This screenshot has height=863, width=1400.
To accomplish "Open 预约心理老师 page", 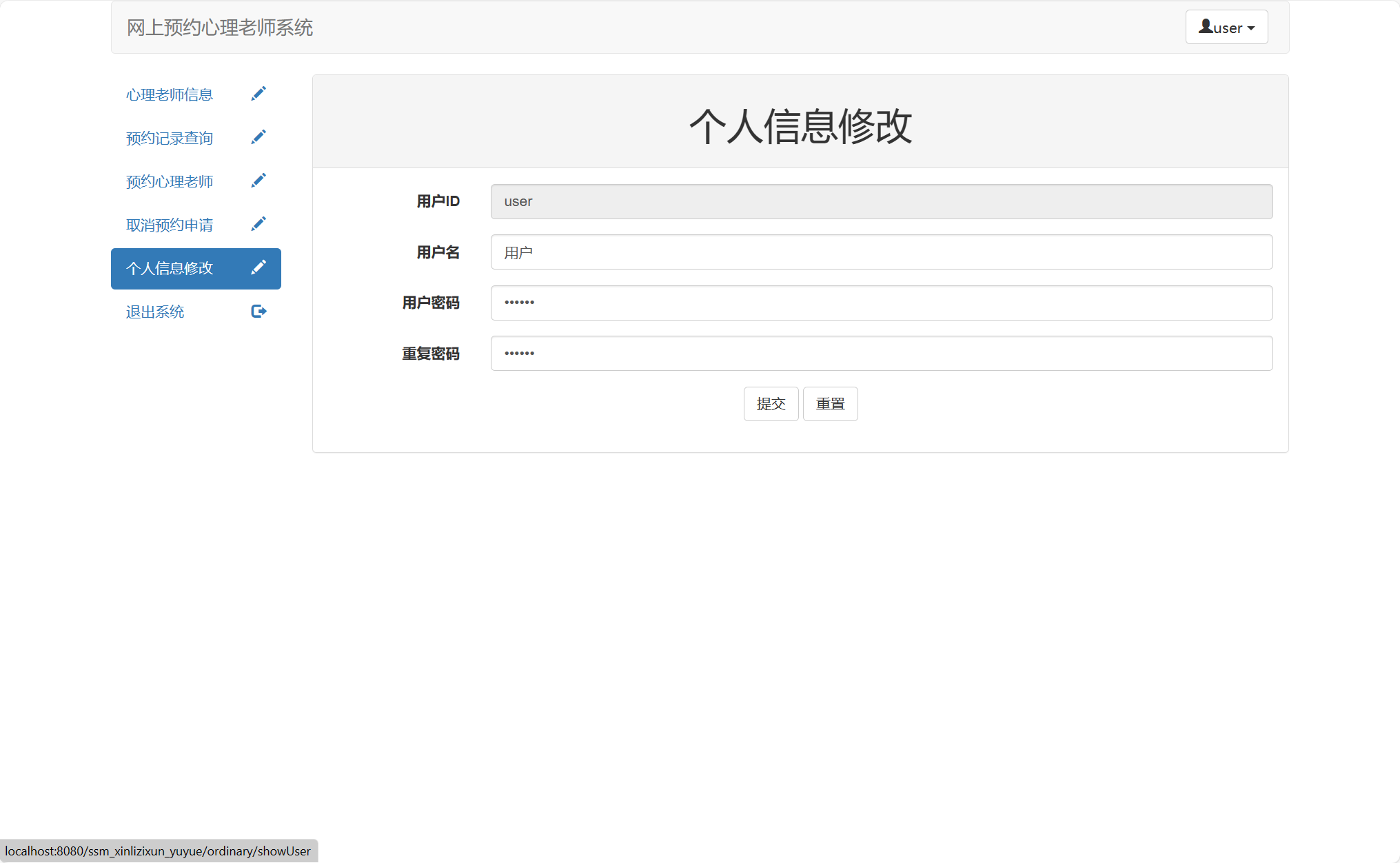I will tap(169, 181).
